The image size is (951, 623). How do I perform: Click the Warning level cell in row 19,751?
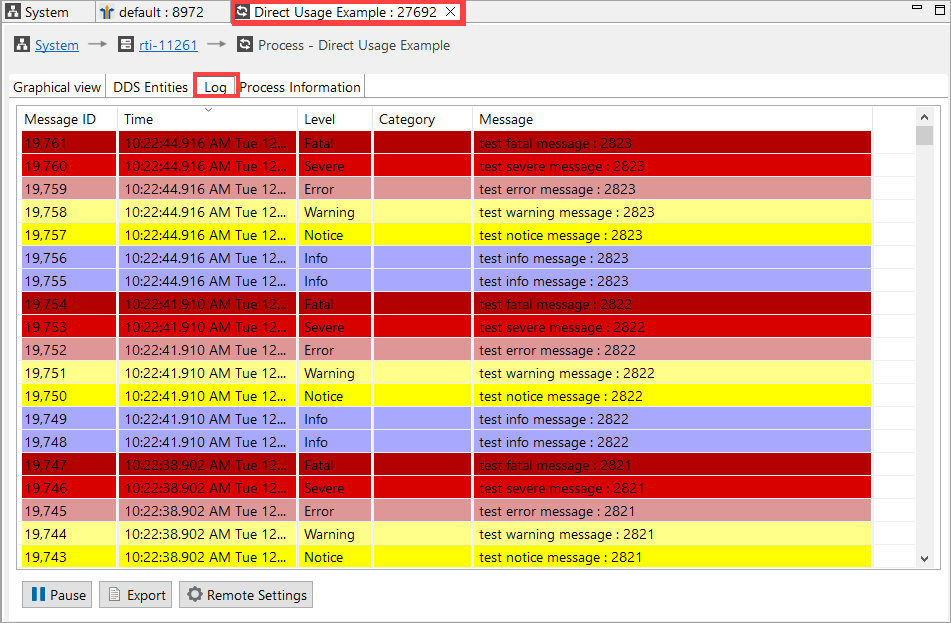335,374
